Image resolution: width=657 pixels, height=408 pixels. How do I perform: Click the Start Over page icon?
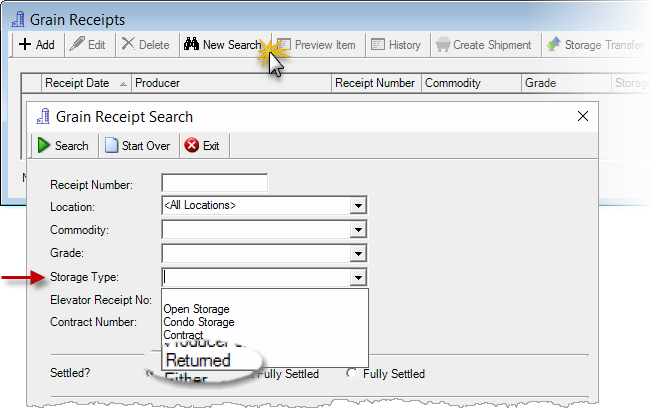coord(111,145)
